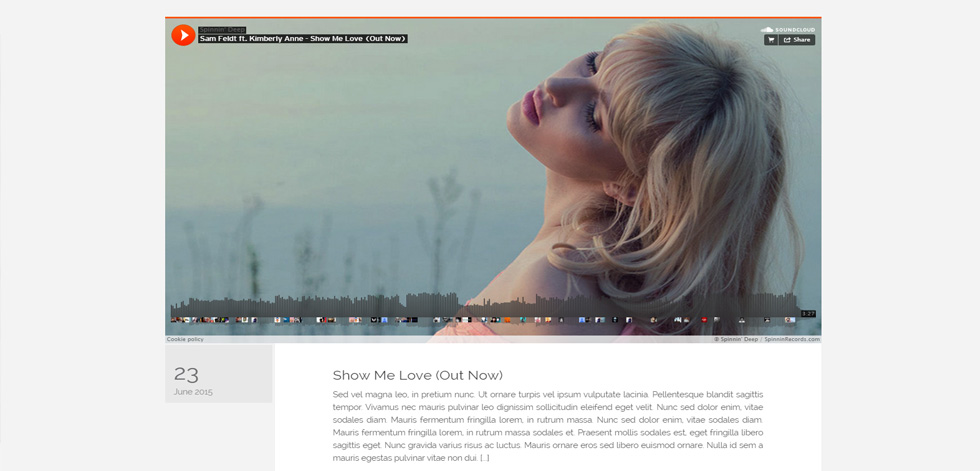Open the Sam Feldt track title link
Viewport: 980px width, 471px height.
click(303, 39)
